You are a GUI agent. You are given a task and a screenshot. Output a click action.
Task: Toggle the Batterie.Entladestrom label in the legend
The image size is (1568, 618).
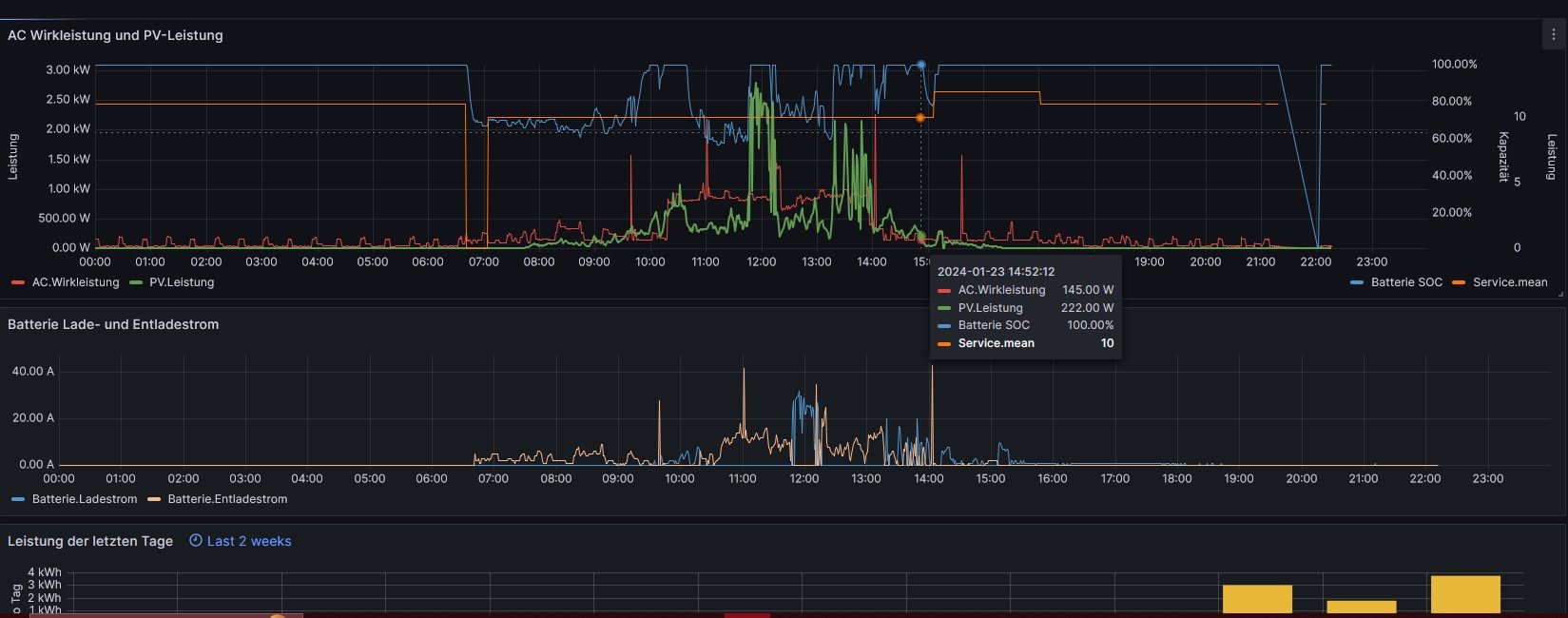(x=227, y=499)
